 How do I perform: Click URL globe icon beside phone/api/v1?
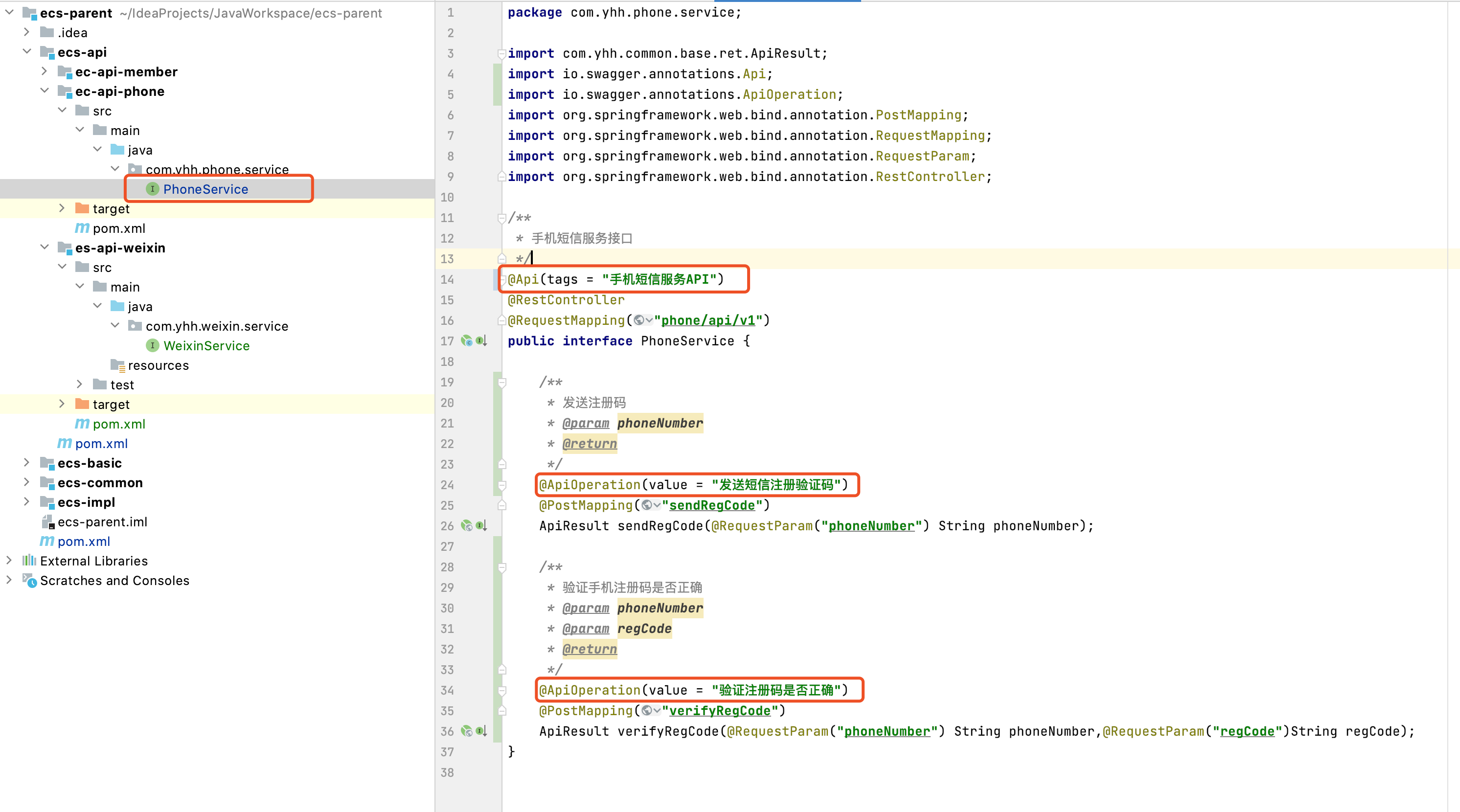[x=639, y=320]
